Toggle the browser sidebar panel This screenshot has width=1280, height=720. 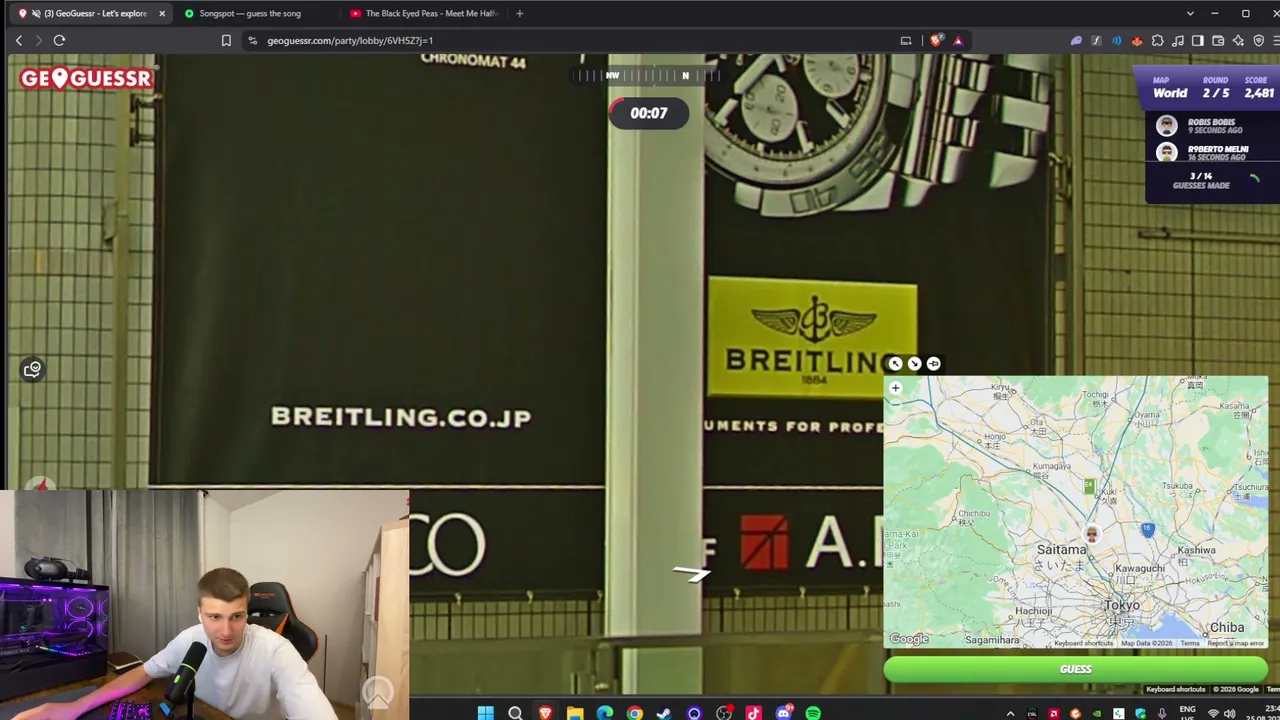click(x=1198, y=40)
